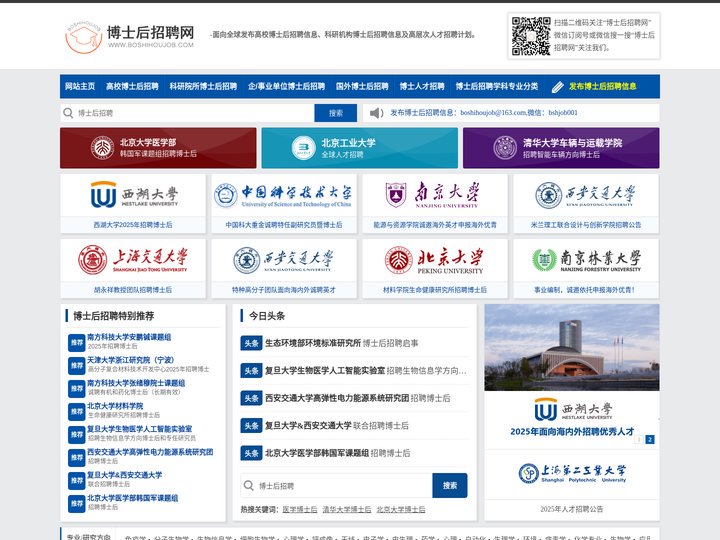720x540 pixels.
Task: Click the WeChat QR code image
Action: coord(531,36)
